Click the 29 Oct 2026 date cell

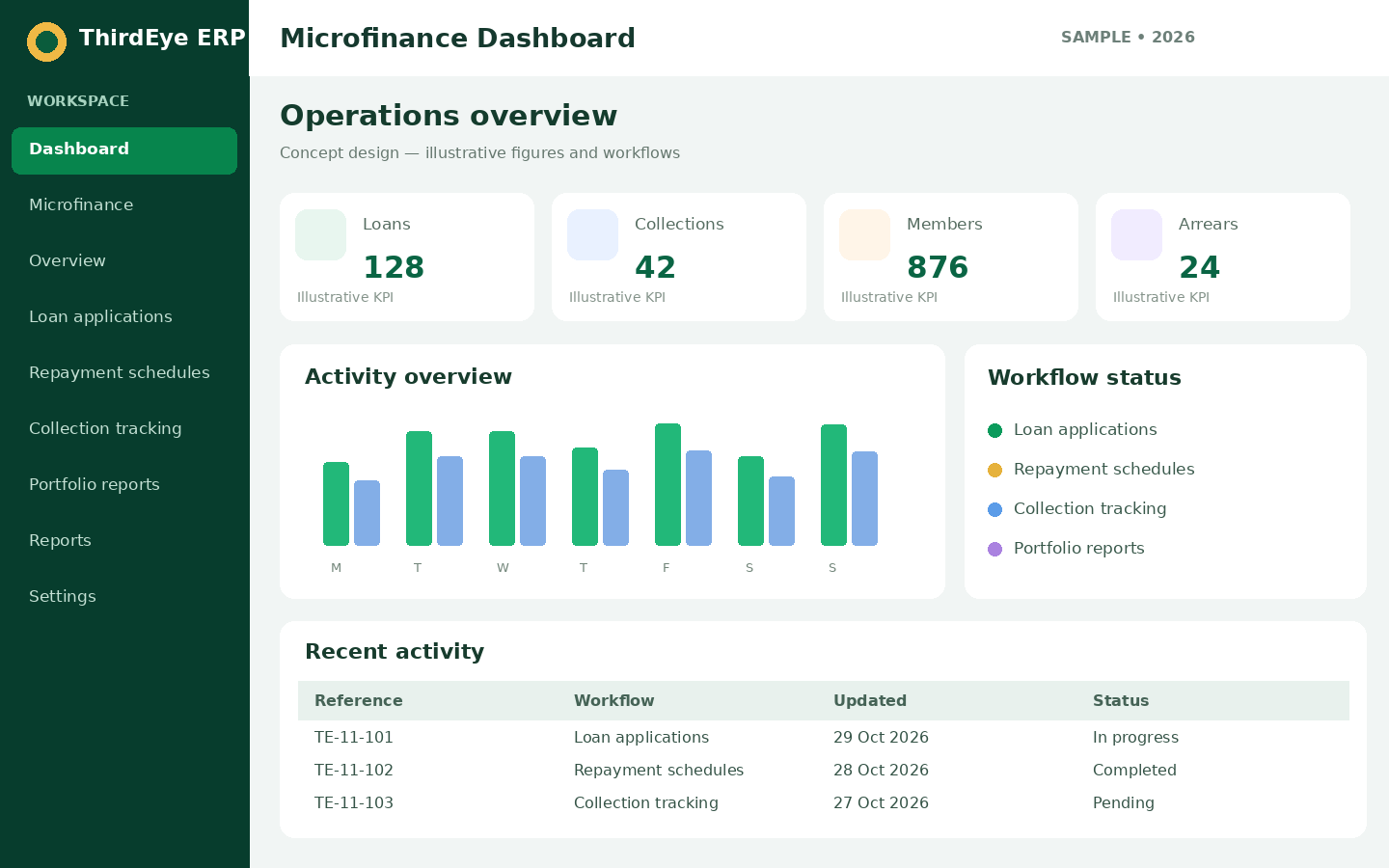881,737
